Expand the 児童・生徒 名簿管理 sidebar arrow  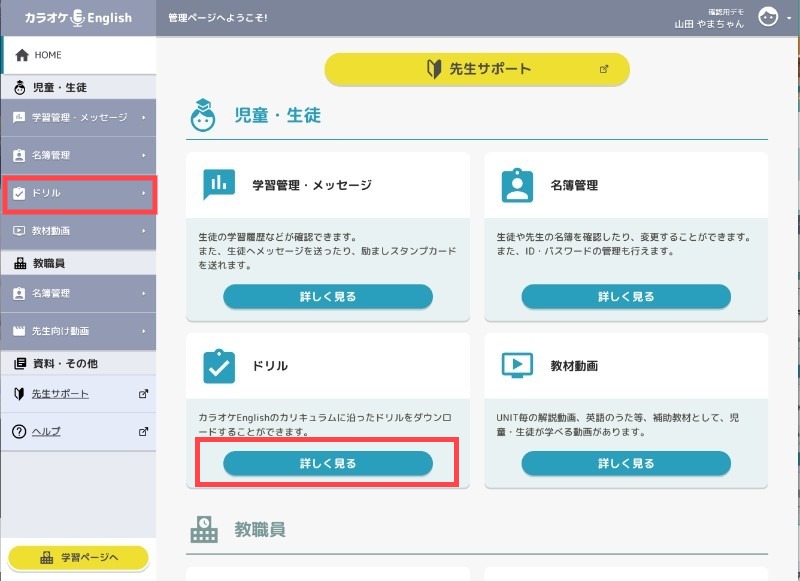pyautogui.click(x=144, y=156)
